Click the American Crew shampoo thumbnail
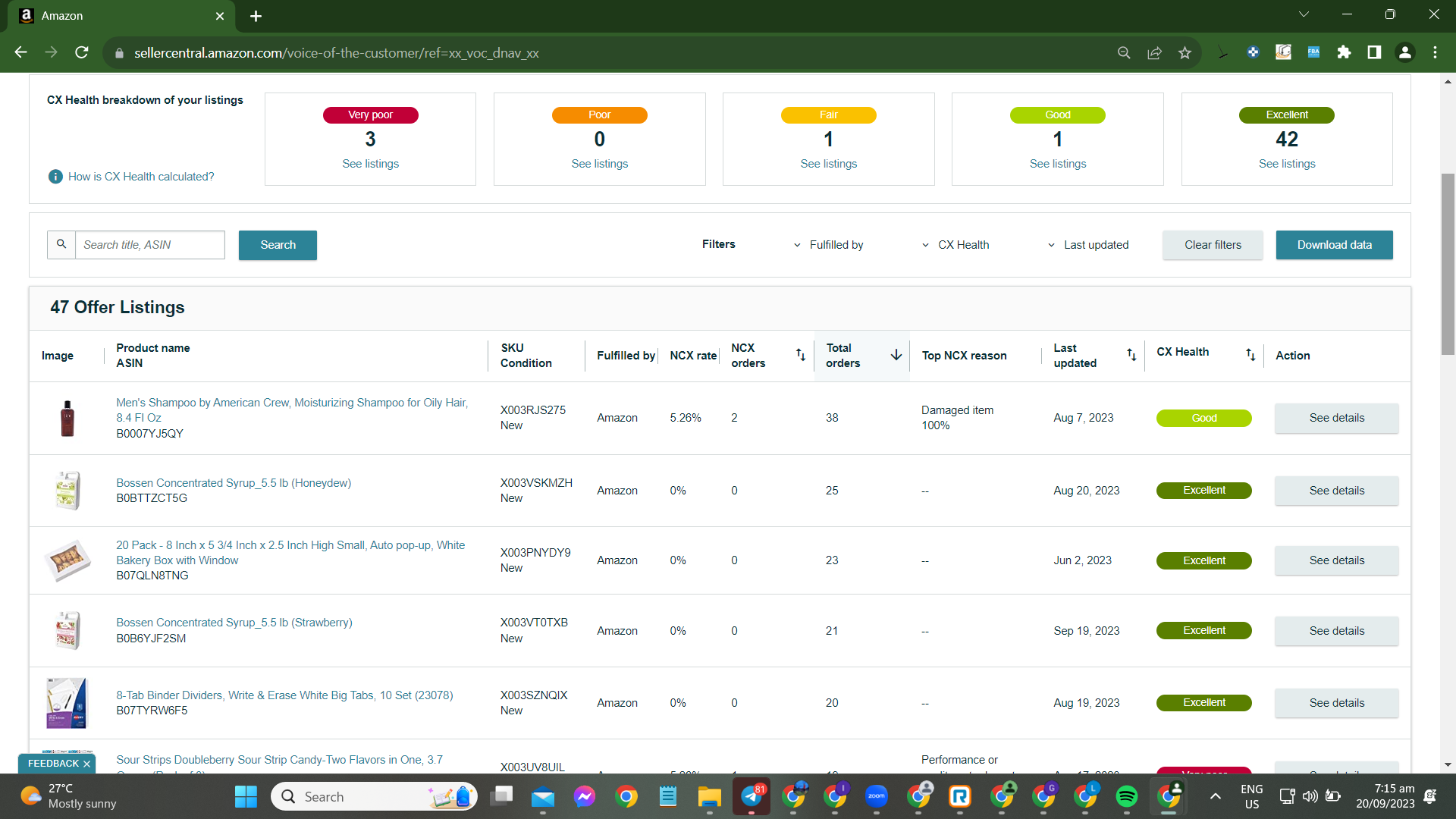1456x819 pixels. [x=67, y=418]
